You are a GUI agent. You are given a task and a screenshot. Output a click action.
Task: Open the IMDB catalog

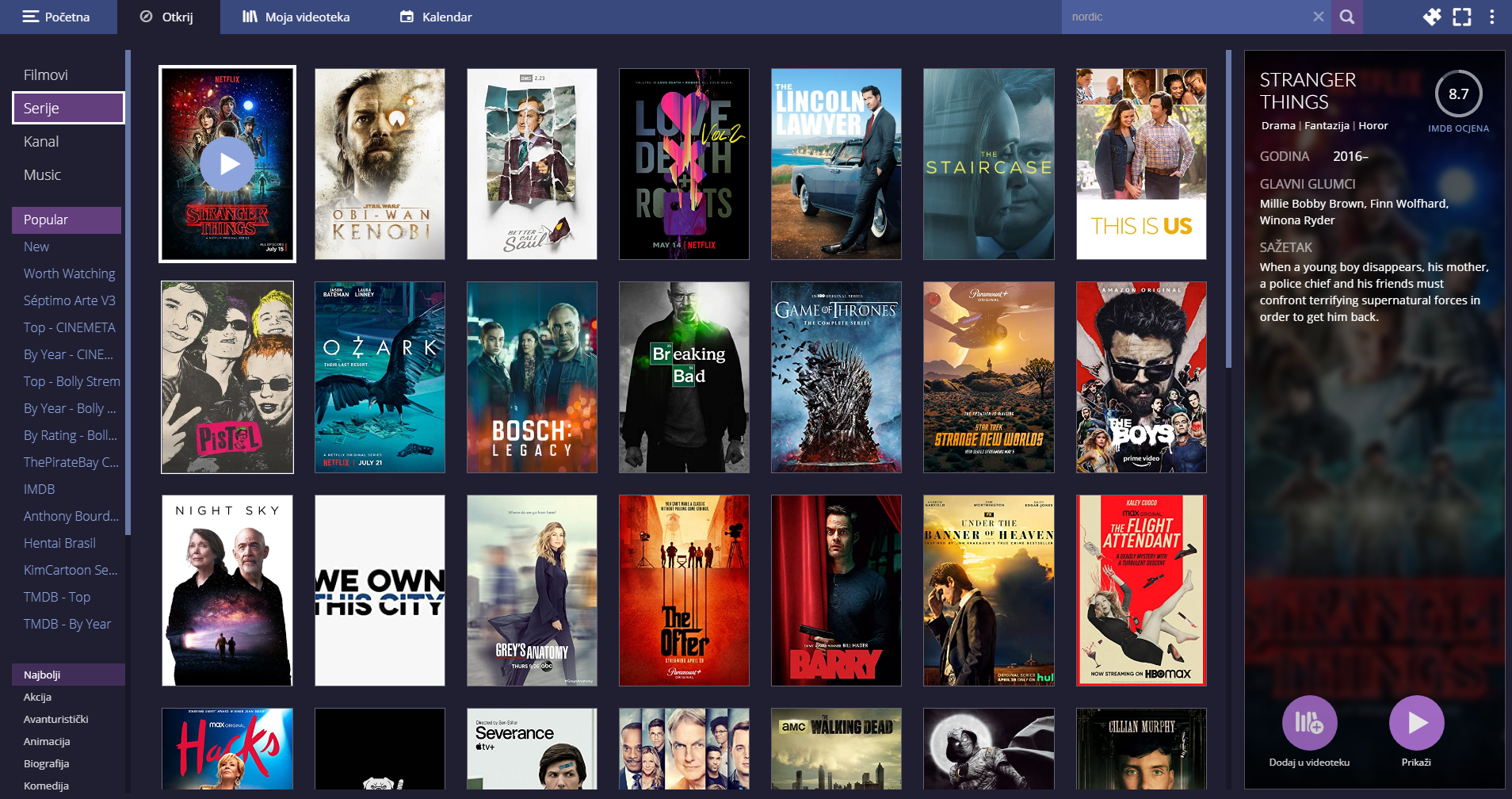tap(67, 489)
